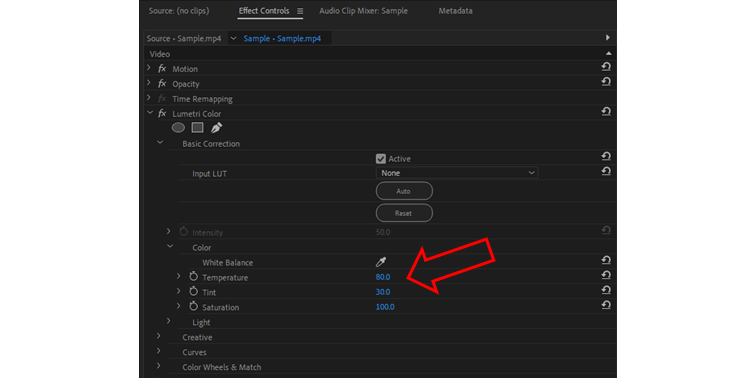Expand the Light section
This screenshot has width=756, height=378.
pos(169,321)
